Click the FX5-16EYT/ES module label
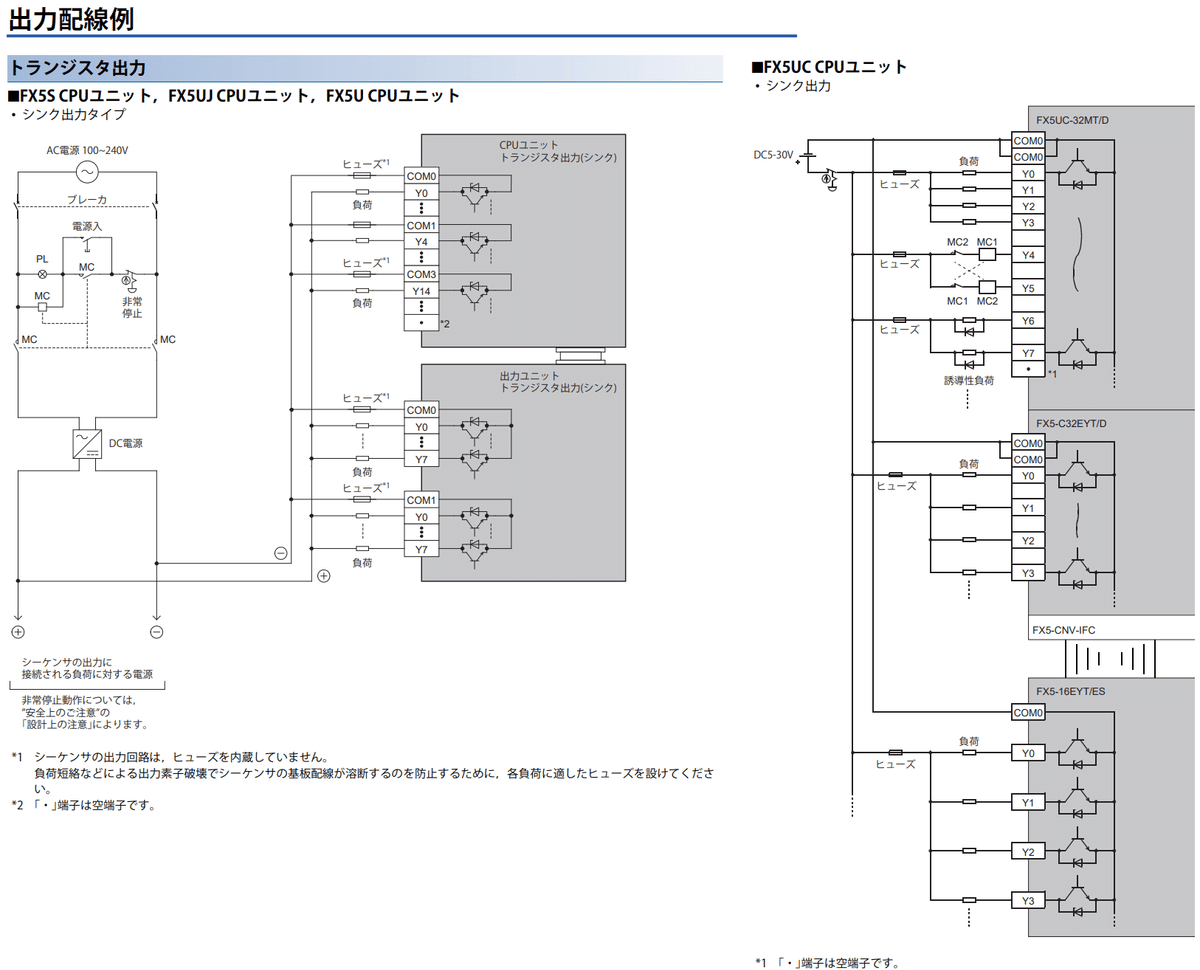Image resolution: width=1200 pixels, height=970 pixels. coord(1071,691)
